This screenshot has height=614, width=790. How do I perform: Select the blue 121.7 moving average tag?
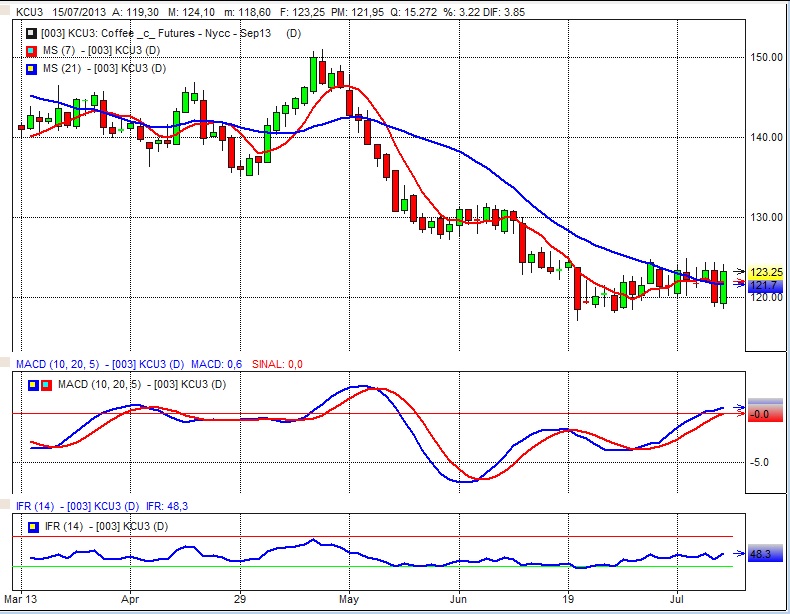(x=765, y=285)
